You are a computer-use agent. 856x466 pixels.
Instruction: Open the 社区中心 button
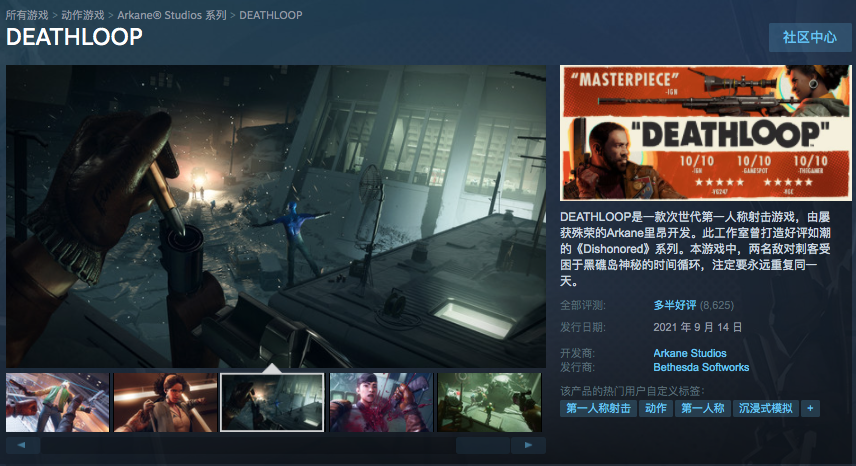tap(810, 37)
